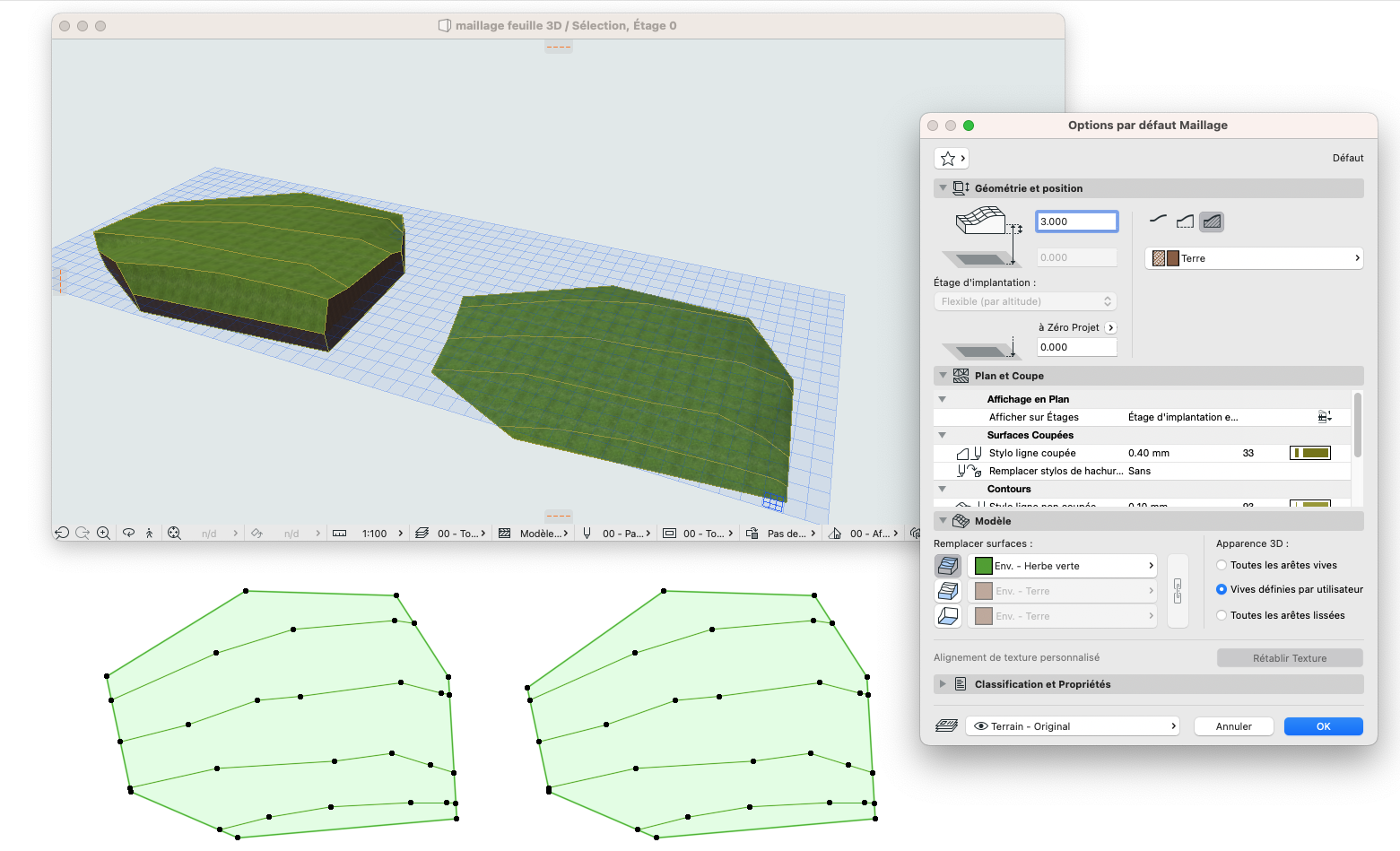Click the Stylo ligne coupée color swatch
The width and height of the screenshot is (1400, 851).
pyautogui.click(x=1310, y=453)
